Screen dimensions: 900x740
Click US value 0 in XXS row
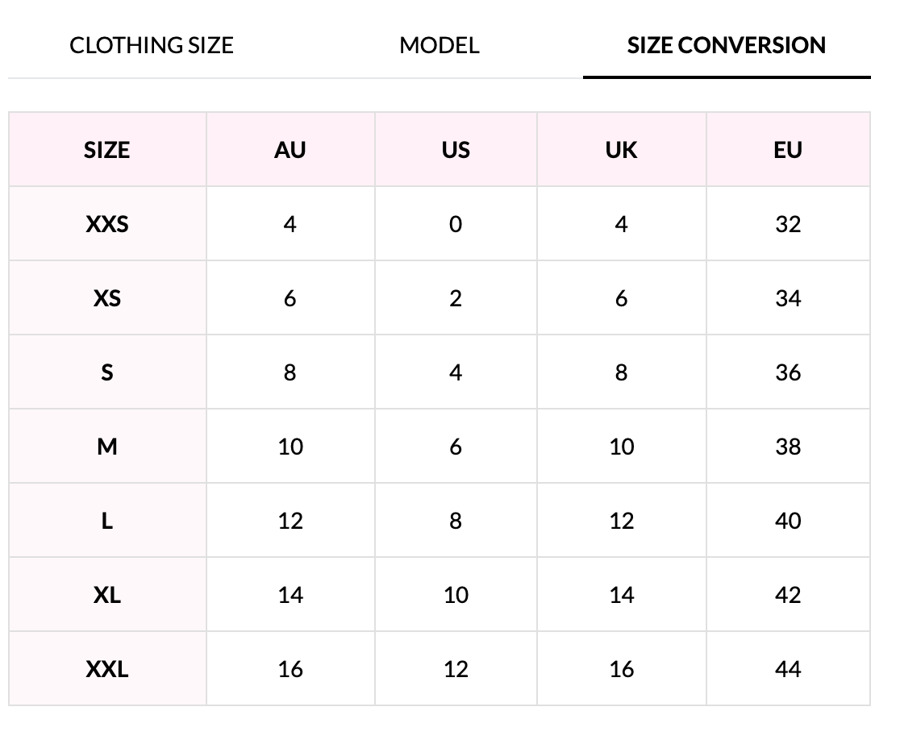(456, 224)
